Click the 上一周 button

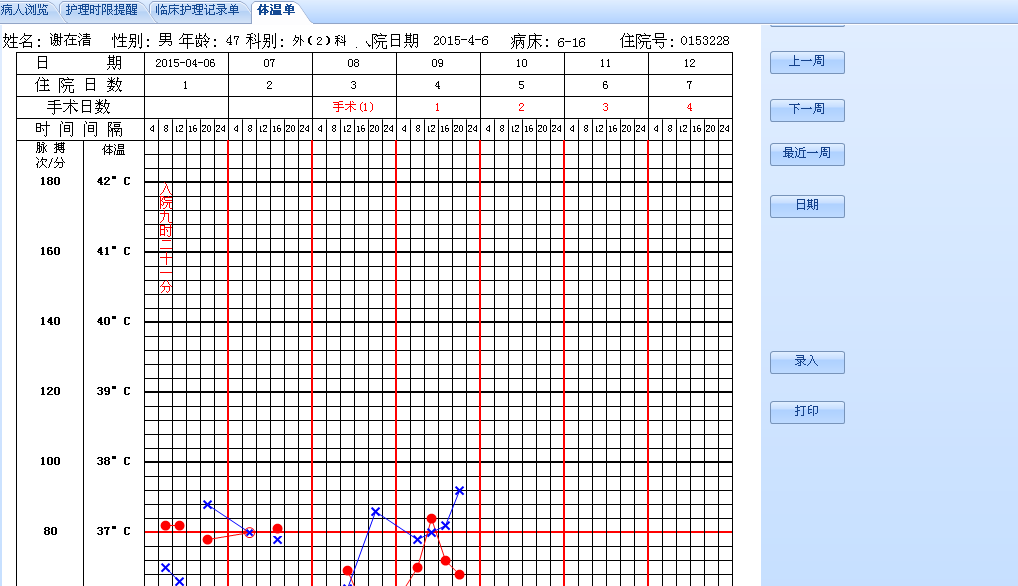point(807,62)
